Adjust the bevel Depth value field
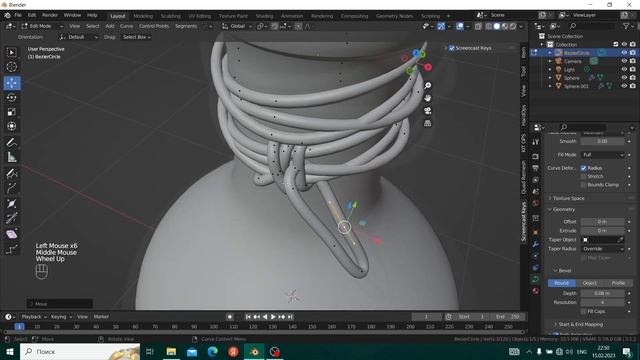This screenshot has height=360, width=640. tap(602, 293)
